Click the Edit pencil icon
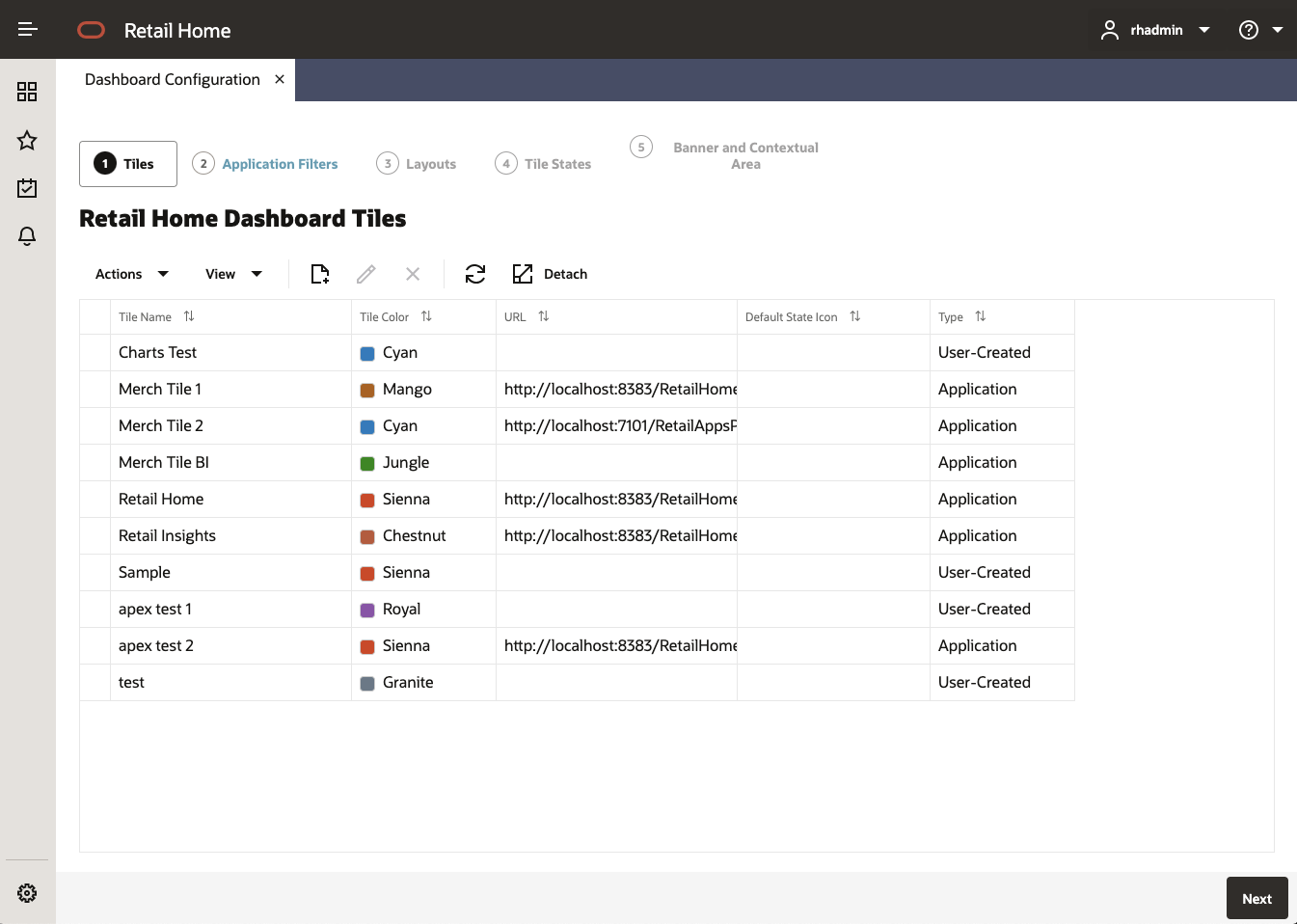The image size is (1297, 924). click(366, 274)
